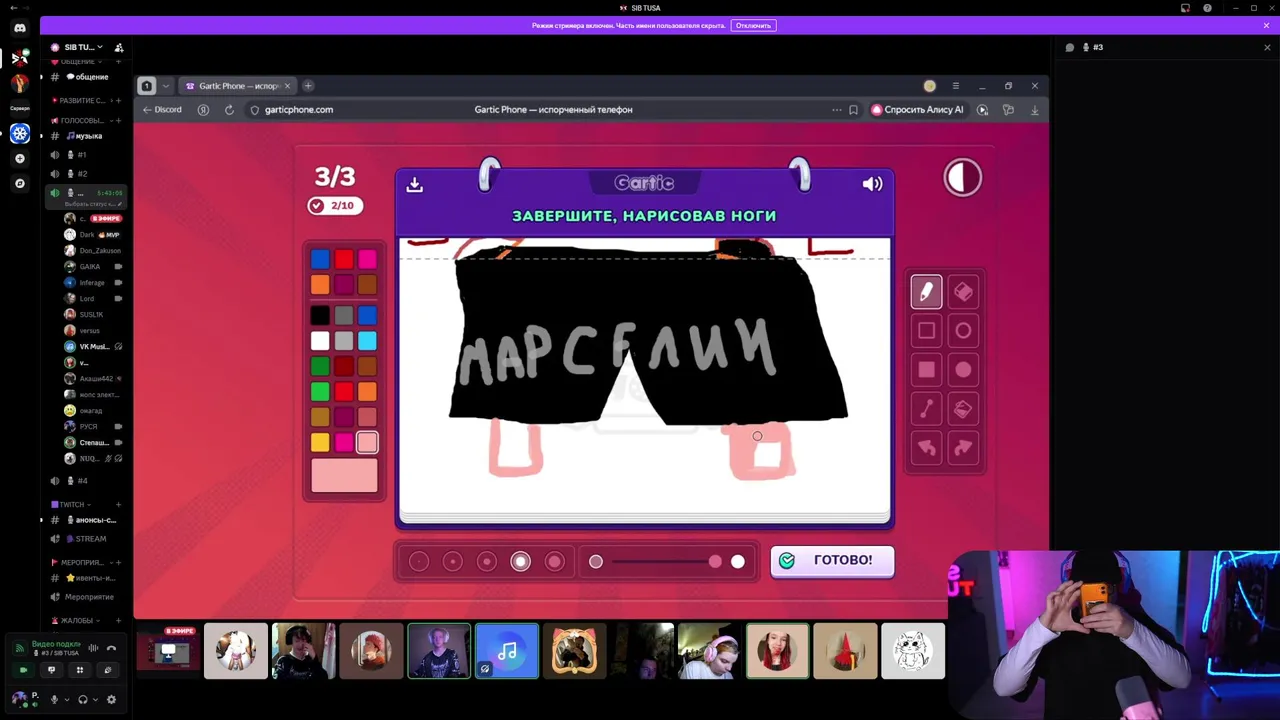The height and width of the screenshot is (720, 1280).
Task: Toggle the Discord microphone mute
Action: (x=55, y=700)
